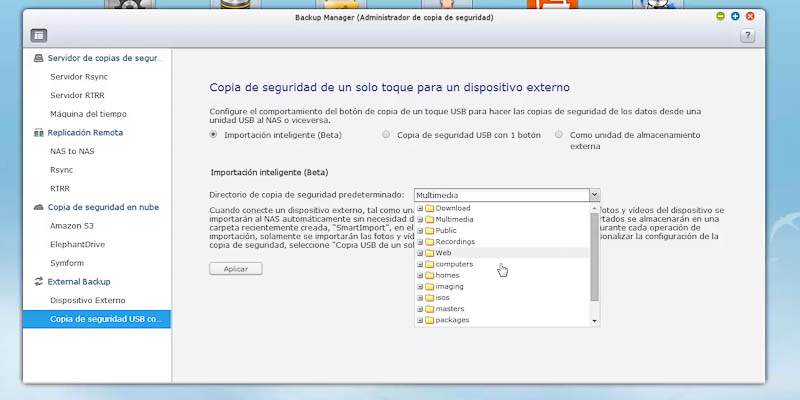800x400 pixels.
Task: Close the Backup Manager window
Action: [750, 16]
